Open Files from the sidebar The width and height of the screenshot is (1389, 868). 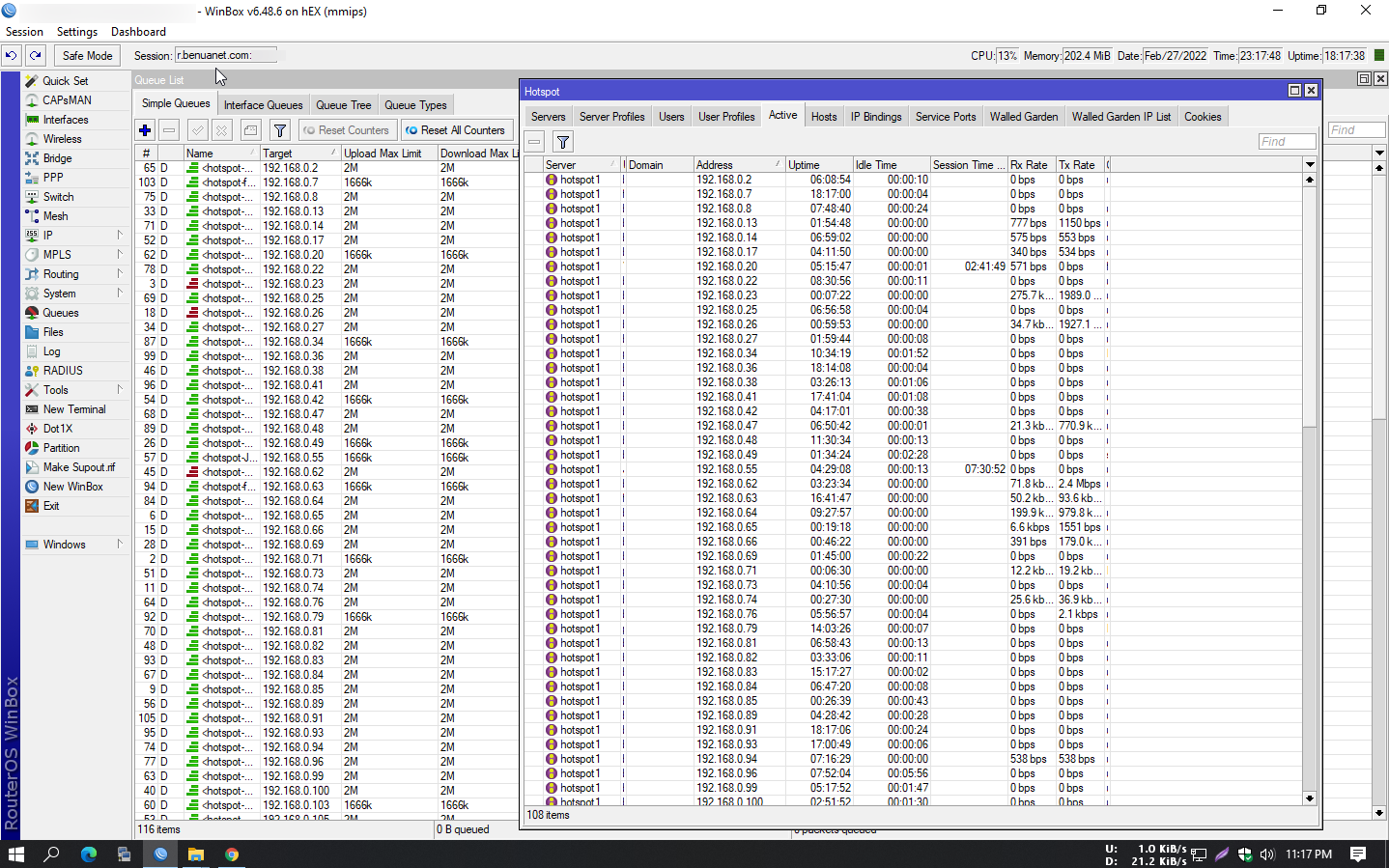[x=53, y=332]
